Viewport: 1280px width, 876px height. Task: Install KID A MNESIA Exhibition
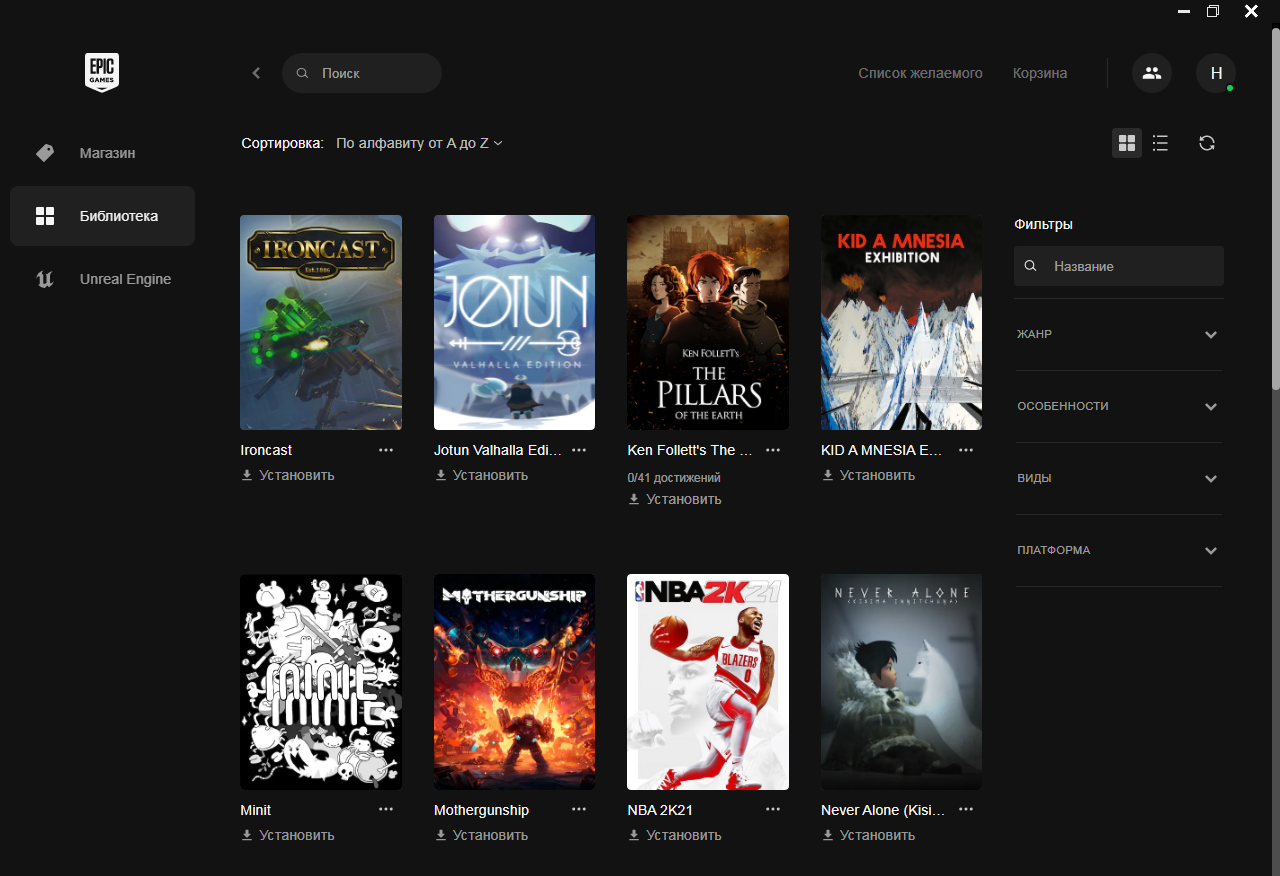point(868,475)
